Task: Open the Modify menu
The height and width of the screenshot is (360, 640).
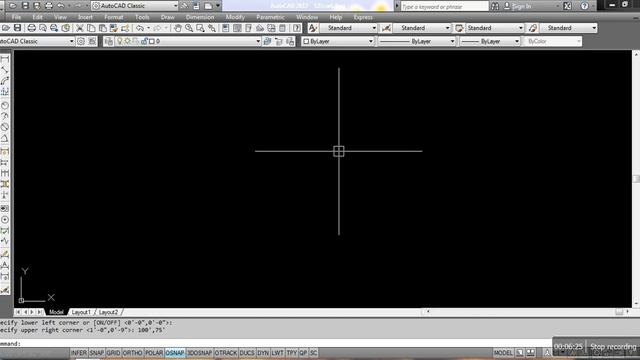Action: pyautogui.click(x=235, y=17)
